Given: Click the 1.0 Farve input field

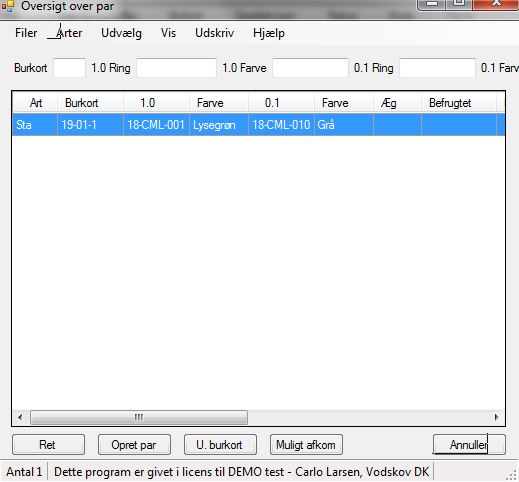Looking at the screenshot, I should coord(310,68).
